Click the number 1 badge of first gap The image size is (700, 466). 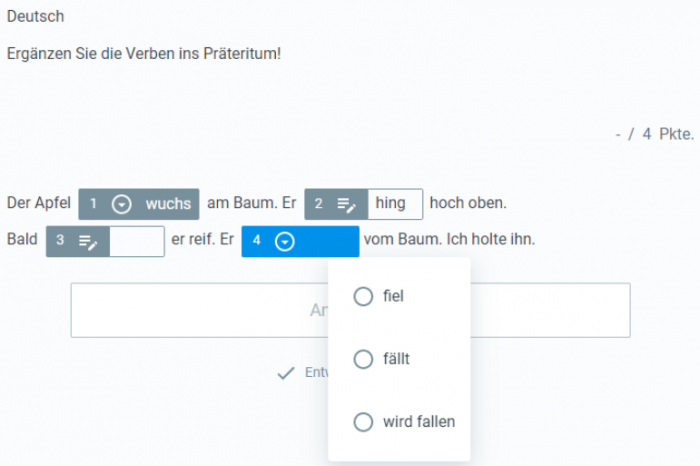93,204
